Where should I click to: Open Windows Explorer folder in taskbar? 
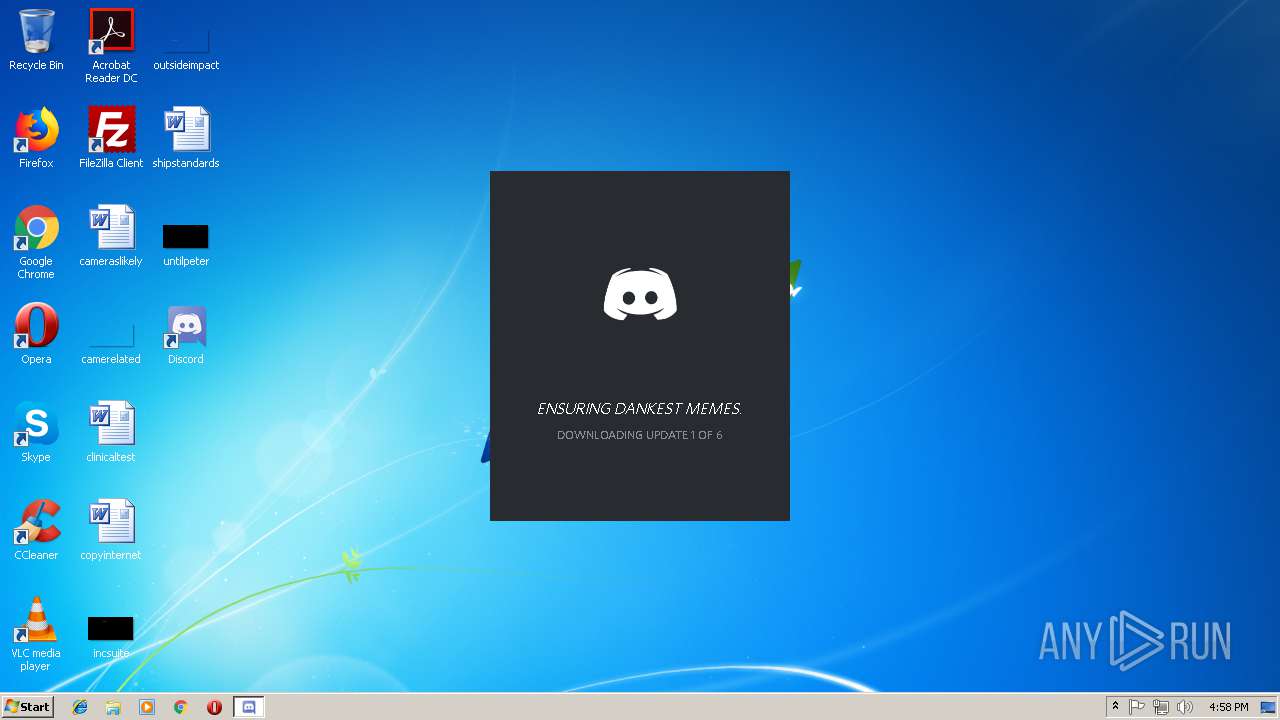pyautogui.click(x=113, y=707)
